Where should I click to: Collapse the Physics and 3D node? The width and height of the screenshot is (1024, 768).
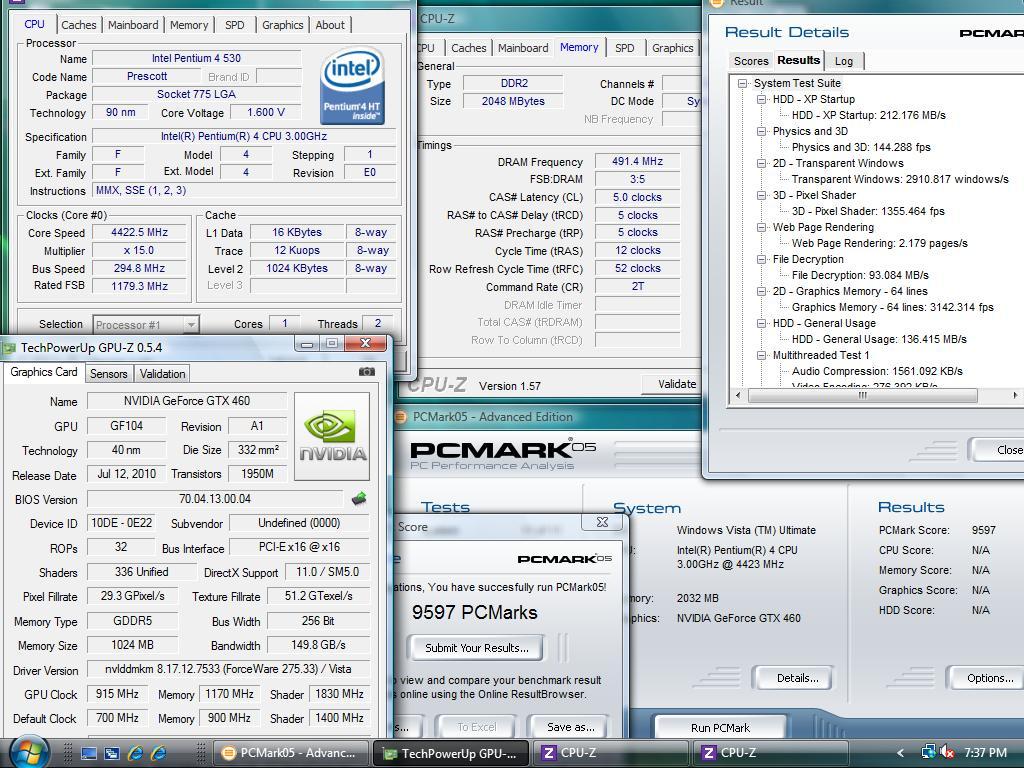(761, 131)
